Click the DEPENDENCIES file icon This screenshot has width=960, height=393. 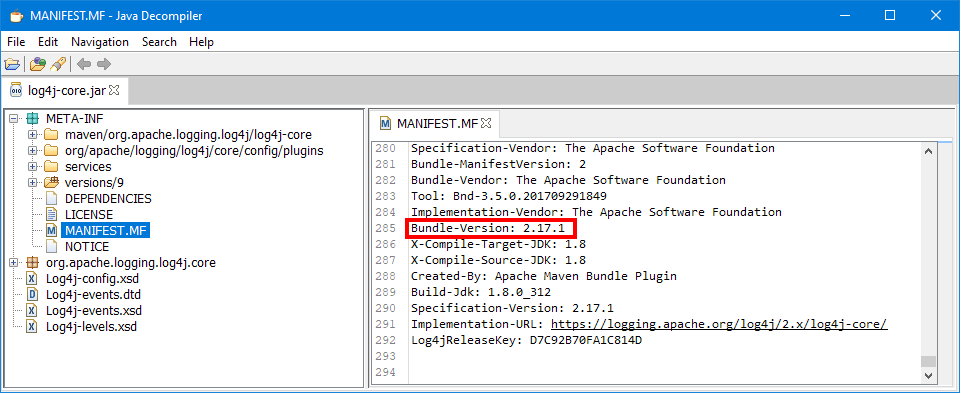point(51,198)
